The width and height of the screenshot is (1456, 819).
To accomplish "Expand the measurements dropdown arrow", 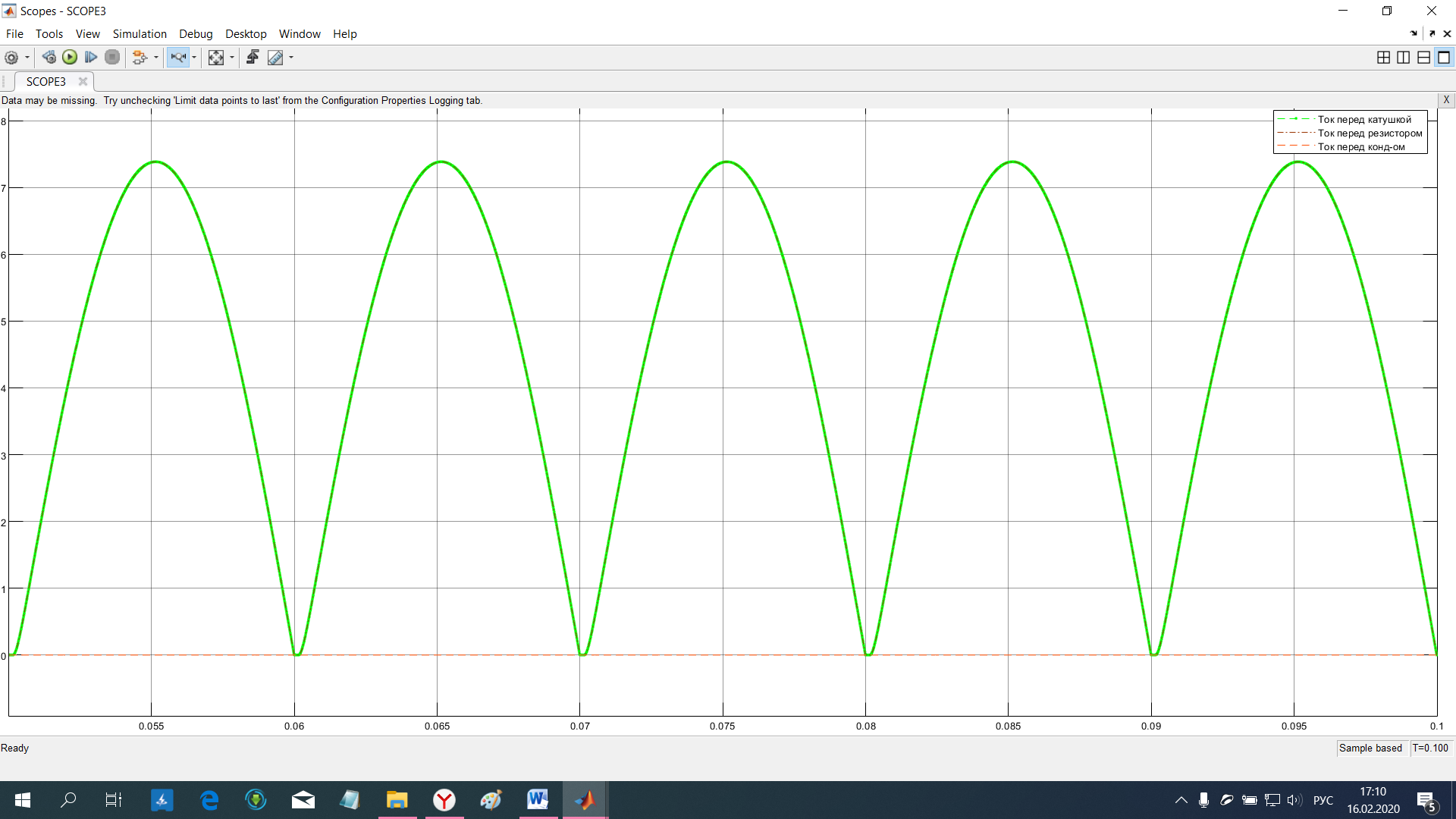I will [291, 58].
